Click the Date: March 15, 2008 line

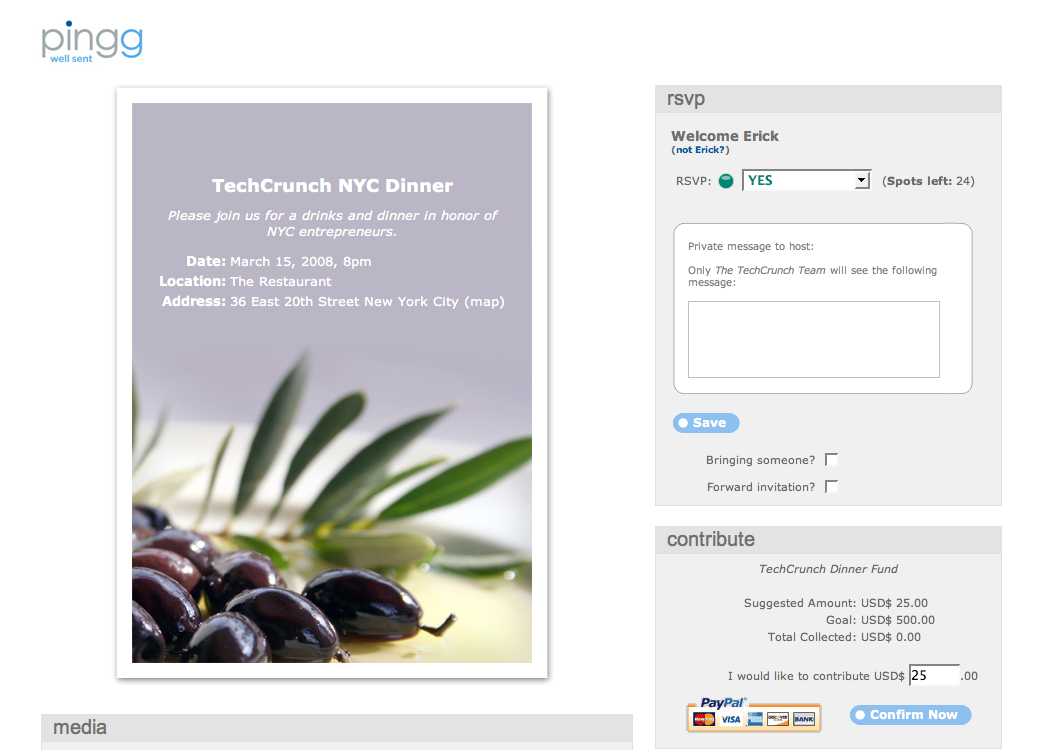click(x=279, y=262)
